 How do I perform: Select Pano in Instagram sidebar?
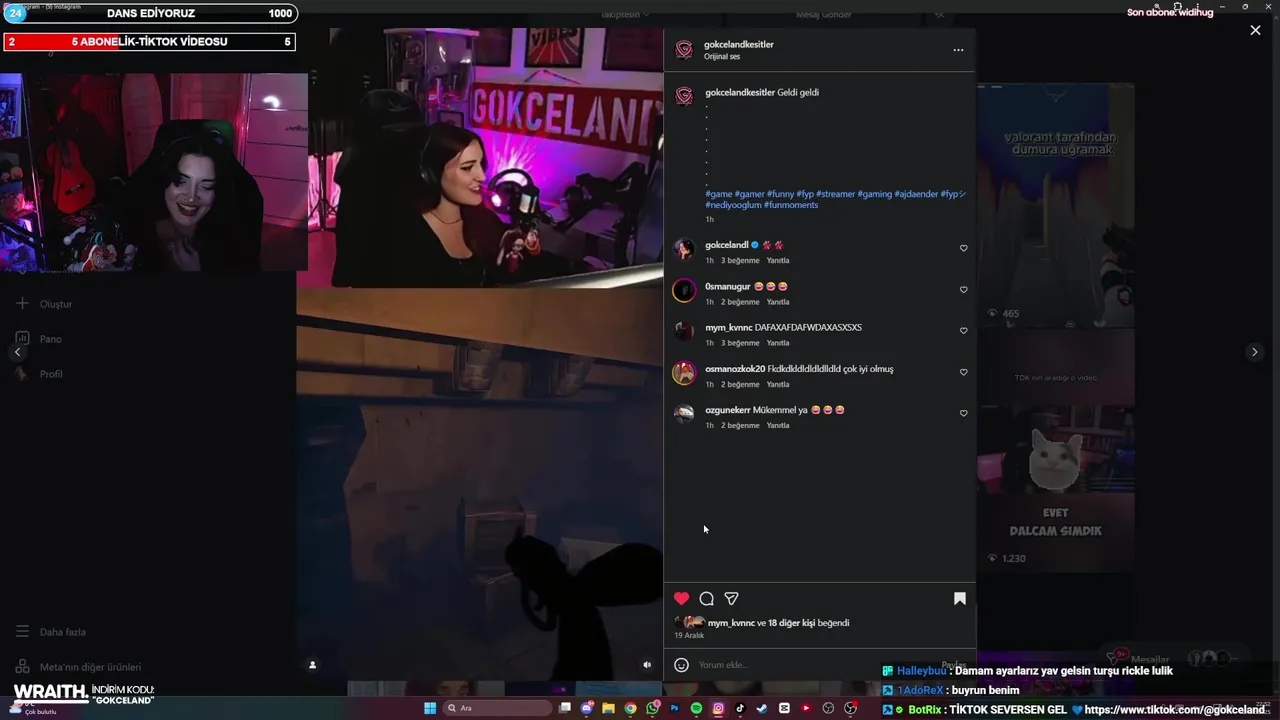(40, 339)
